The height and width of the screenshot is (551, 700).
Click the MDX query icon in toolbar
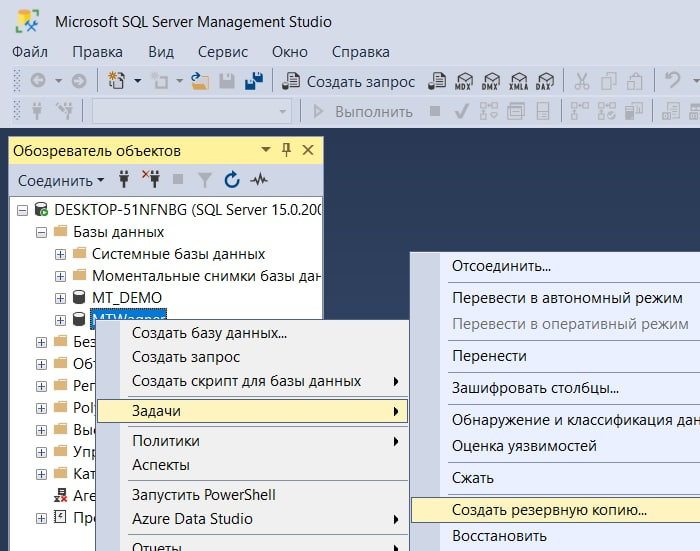pos(464,82)
